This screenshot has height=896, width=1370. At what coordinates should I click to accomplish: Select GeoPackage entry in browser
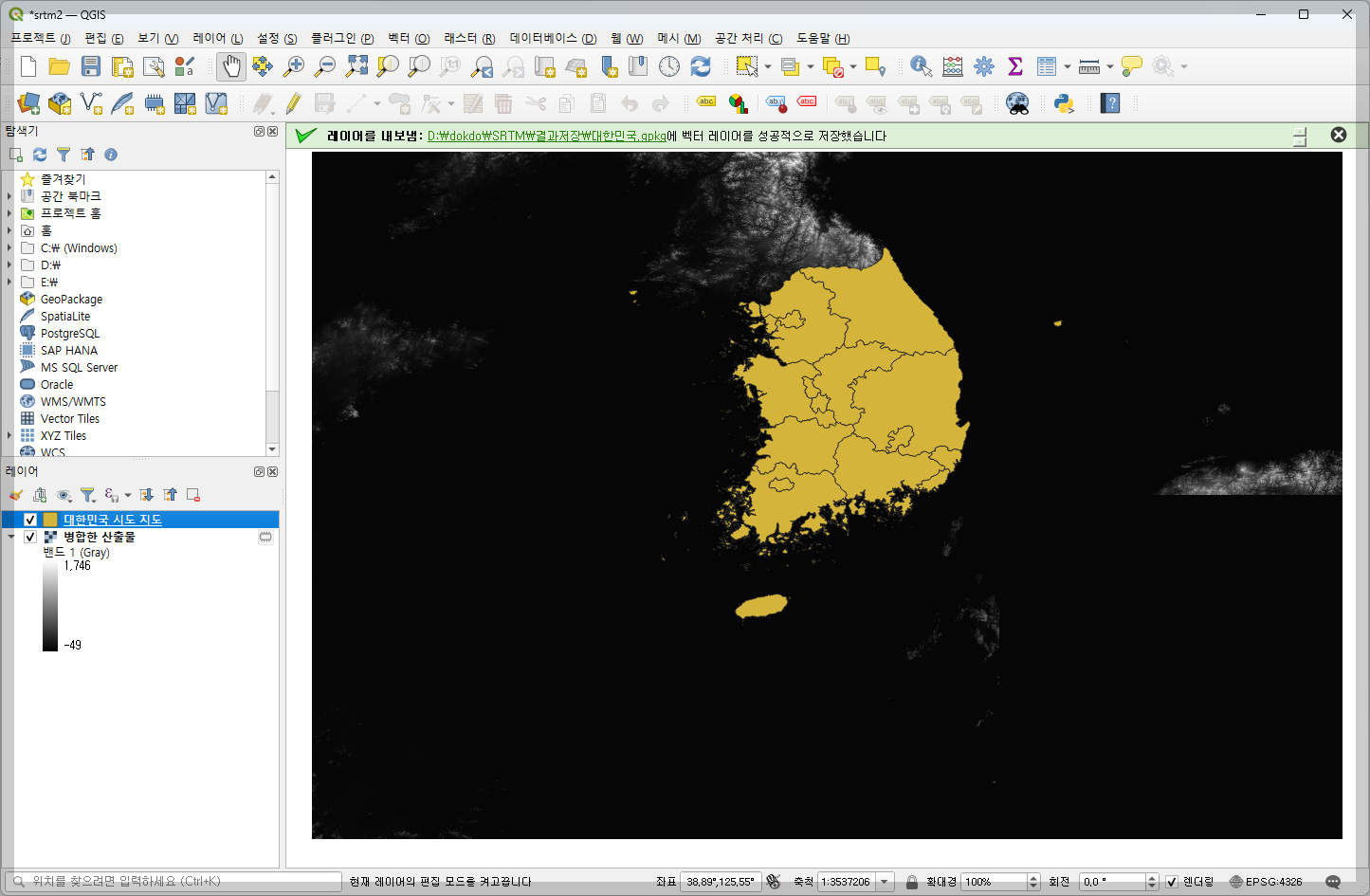[x=71, y=300]
